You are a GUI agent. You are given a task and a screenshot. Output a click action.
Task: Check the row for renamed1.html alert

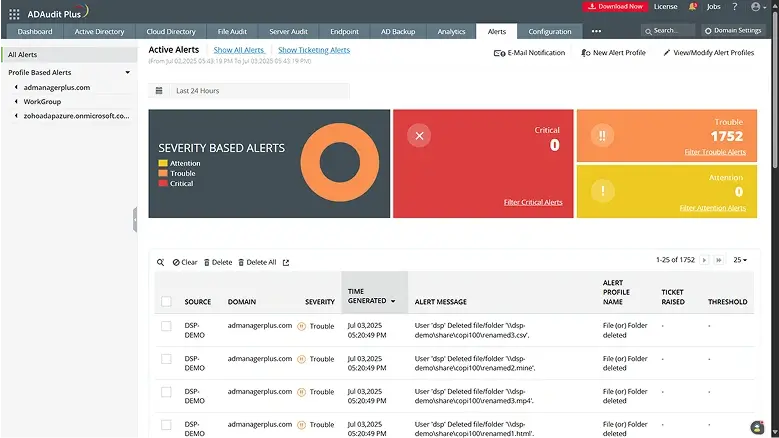(166, 425)
